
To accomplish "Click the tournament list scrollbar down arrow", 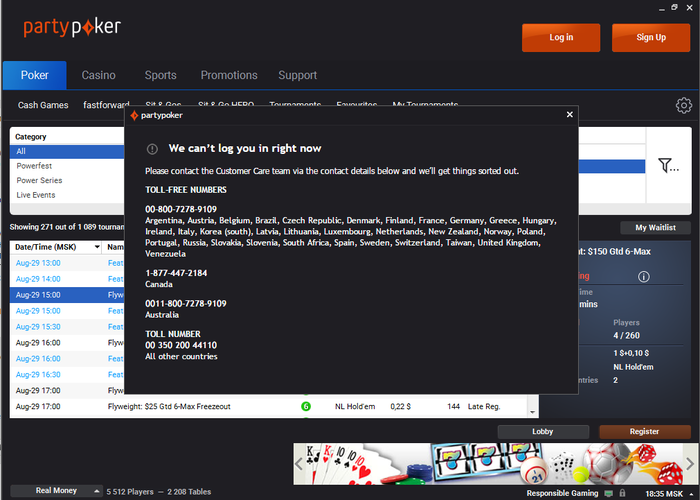I will (x=532, y=412).
